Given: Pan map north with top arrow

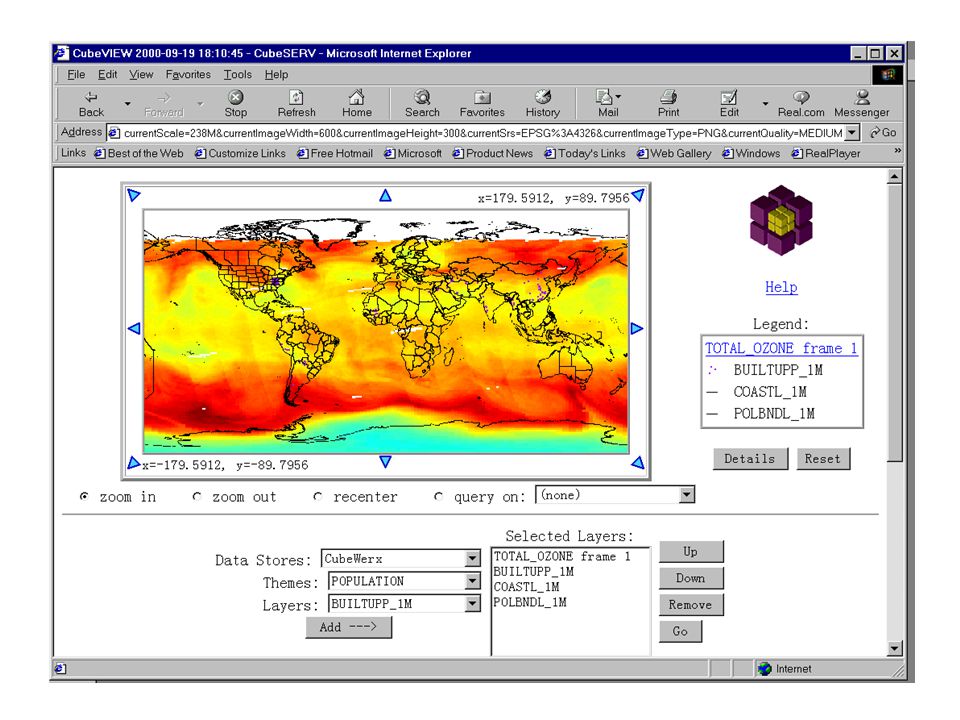Looking at the screenshot, I should pos(385,195).
